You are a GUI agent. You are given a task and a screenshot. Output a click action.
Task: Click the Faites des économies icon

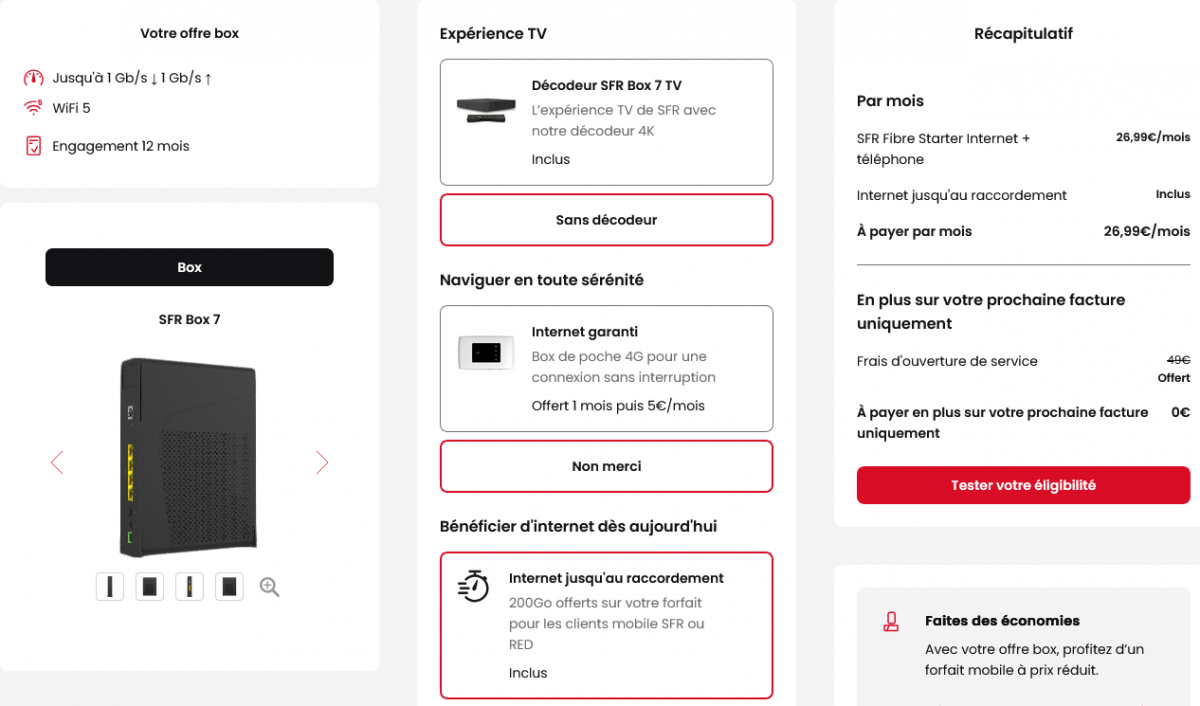pos(891,622)
